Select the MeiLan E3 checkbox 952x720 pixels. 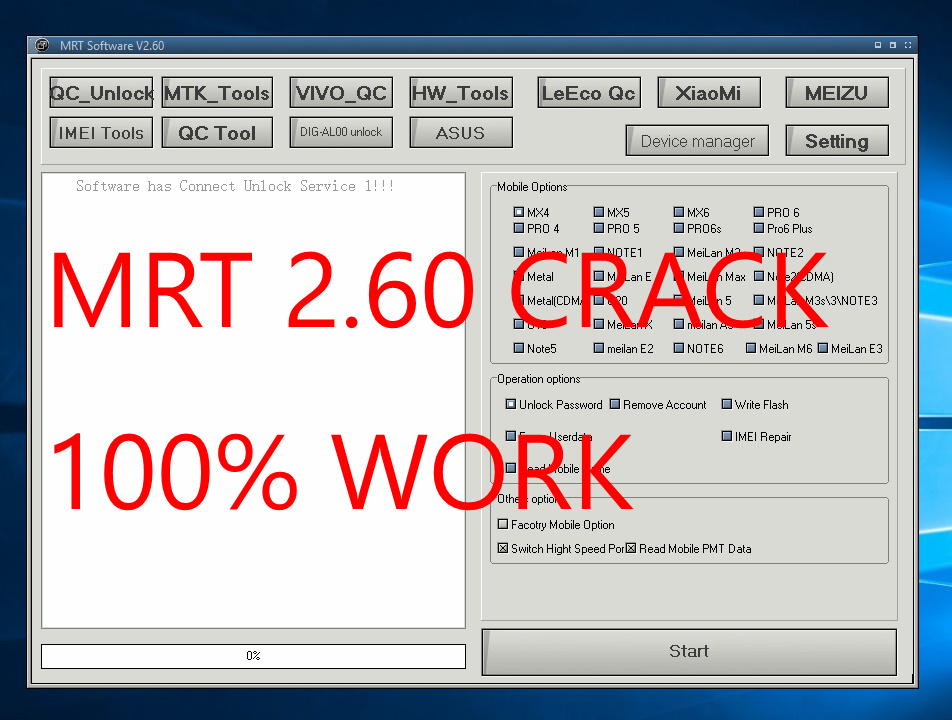pyautogui.click(x=823, y=348)
